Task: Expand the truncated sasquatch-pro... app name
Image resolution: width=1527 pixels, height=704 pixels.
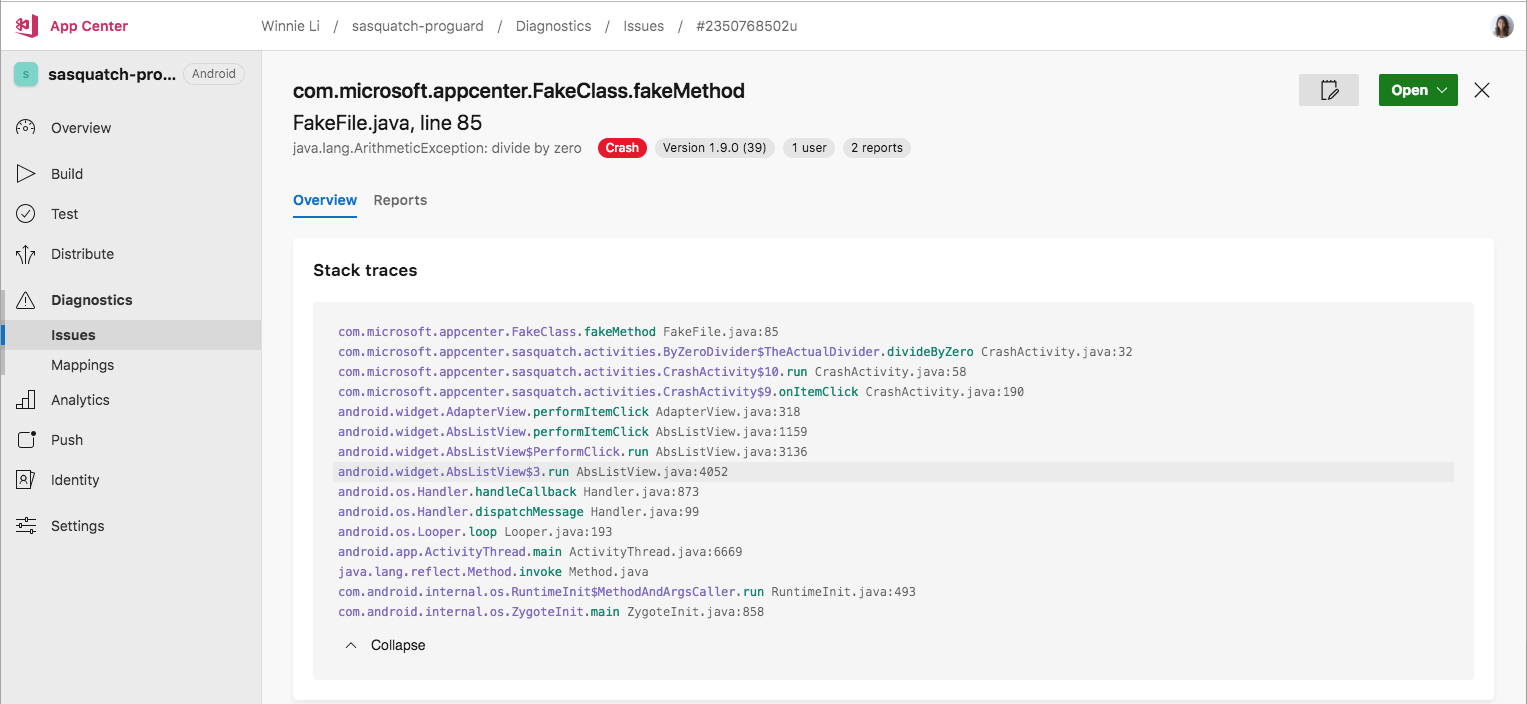Action: coord(110,73)
